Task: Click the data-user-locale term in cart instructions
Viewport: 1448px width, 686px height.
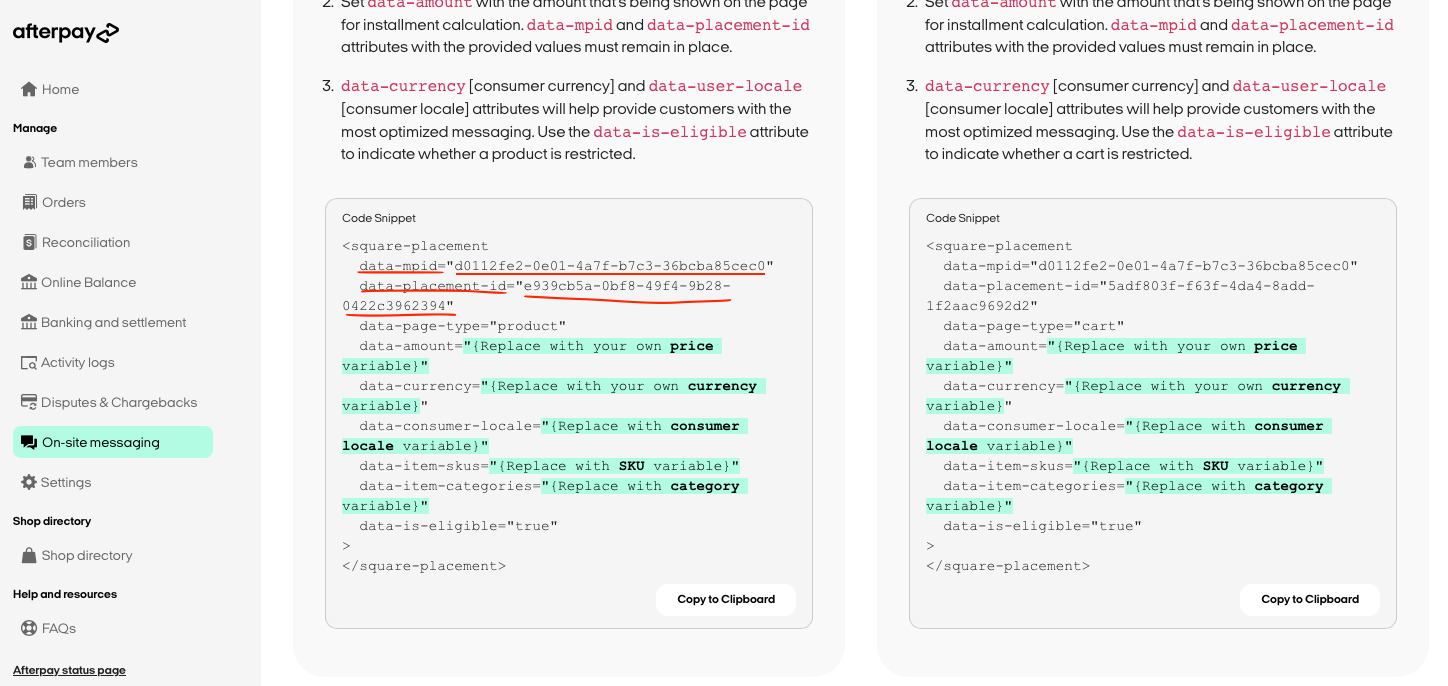Action: pyautogui.click(x=1309, y=86)
